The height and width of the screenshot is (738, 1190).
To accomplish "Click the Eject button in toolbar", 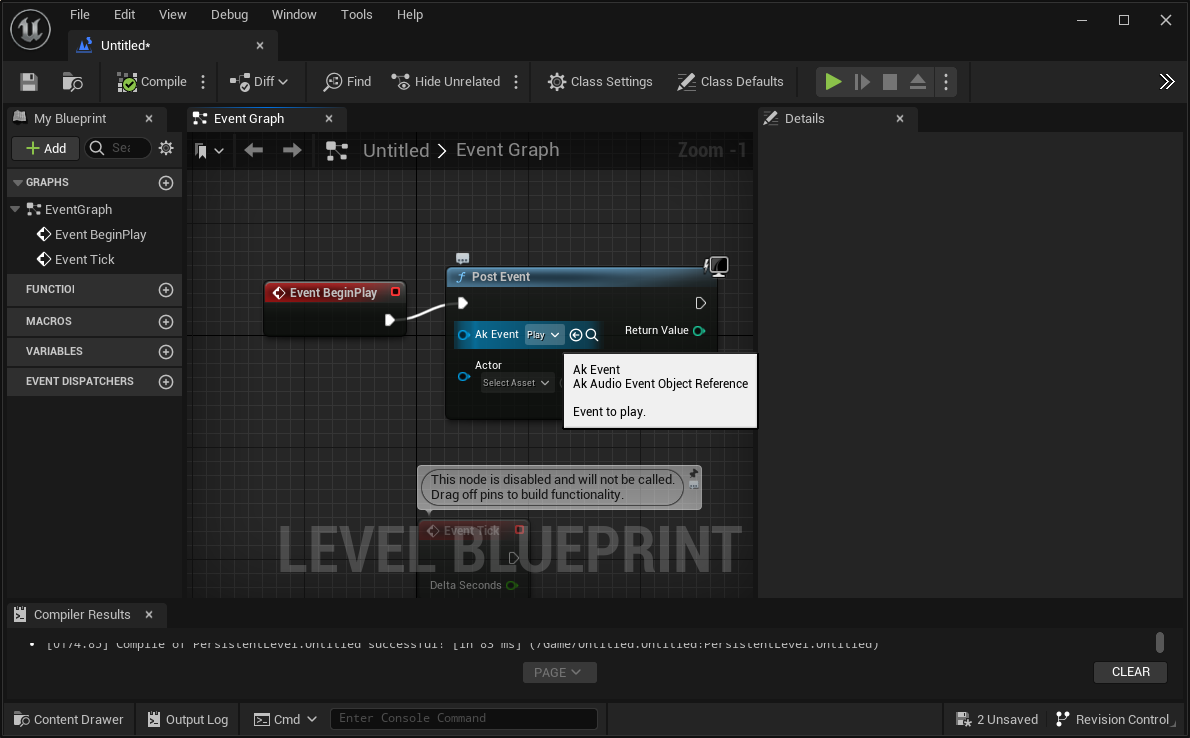I will pyautogui.click(x=918, y=82).
